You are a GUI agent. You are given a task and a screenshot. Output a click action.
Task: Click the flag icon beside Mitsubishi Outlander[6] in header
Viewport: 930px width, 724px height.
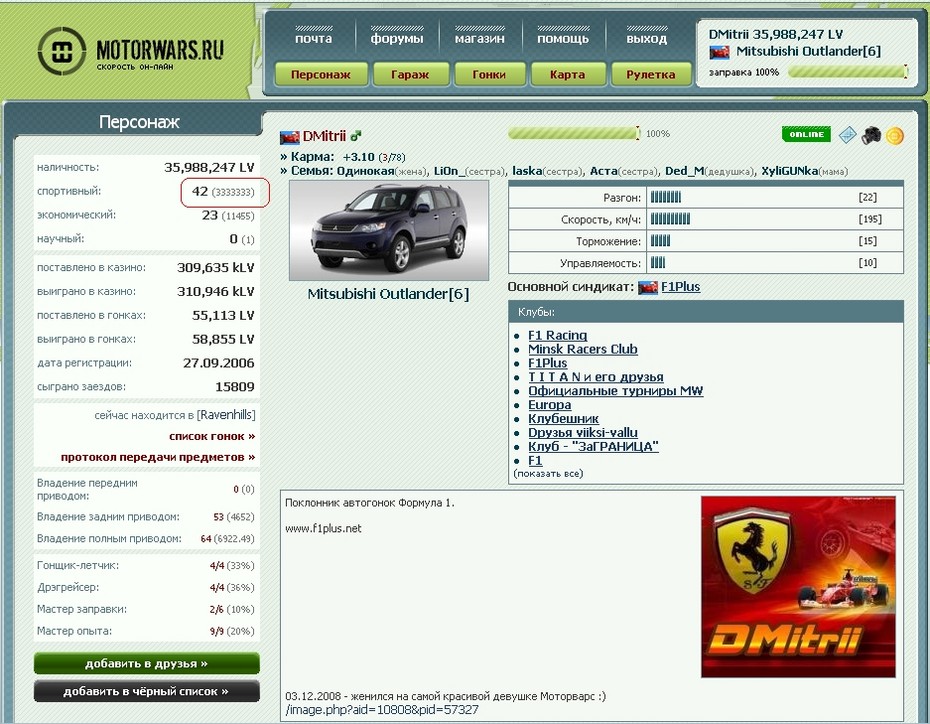tap(719, 52)
